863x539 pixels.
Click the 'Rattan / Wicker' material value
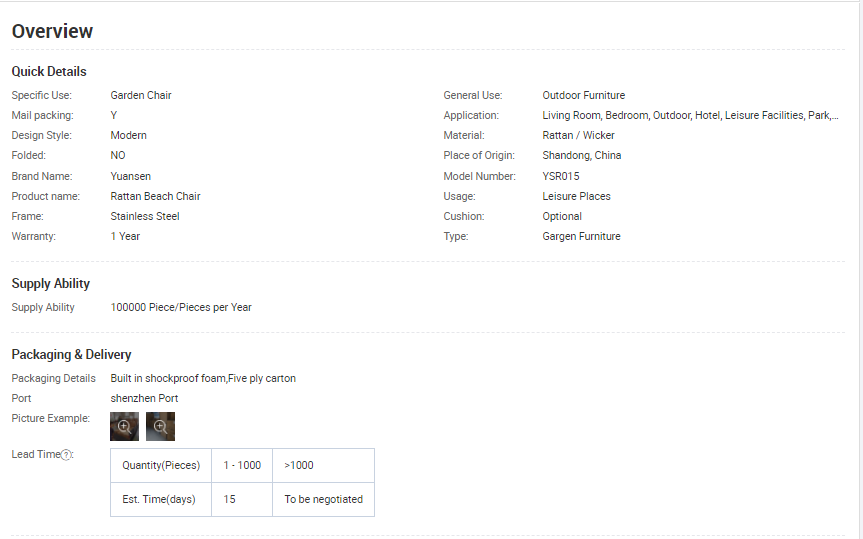coord(579,136)
